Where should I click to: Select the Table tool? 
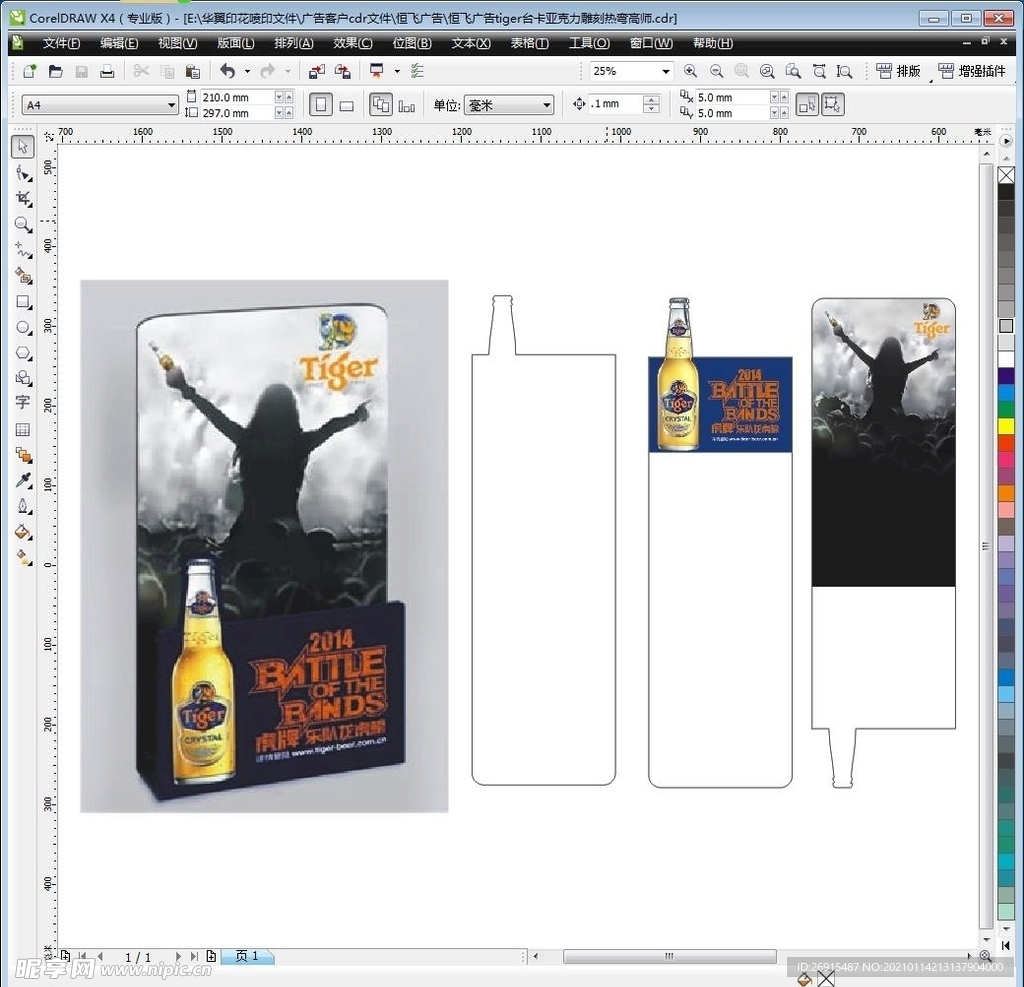tap(23, 429)
